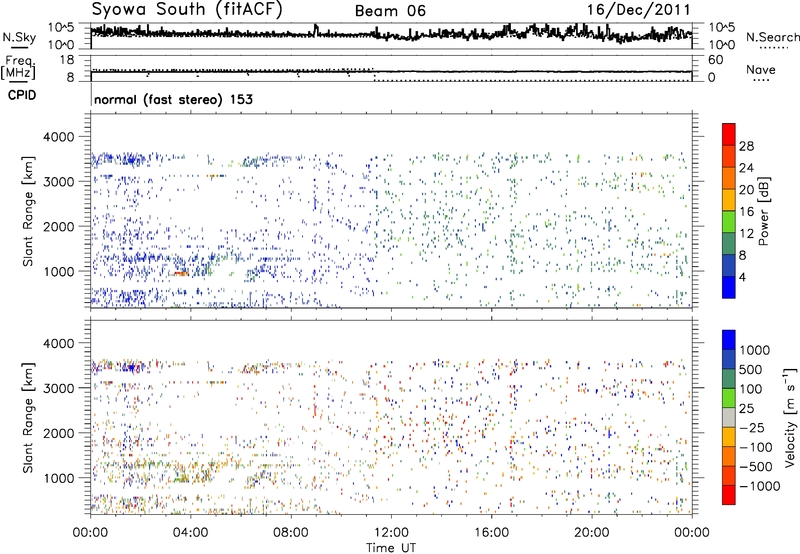Click the light green power colorbar segment

729,221
